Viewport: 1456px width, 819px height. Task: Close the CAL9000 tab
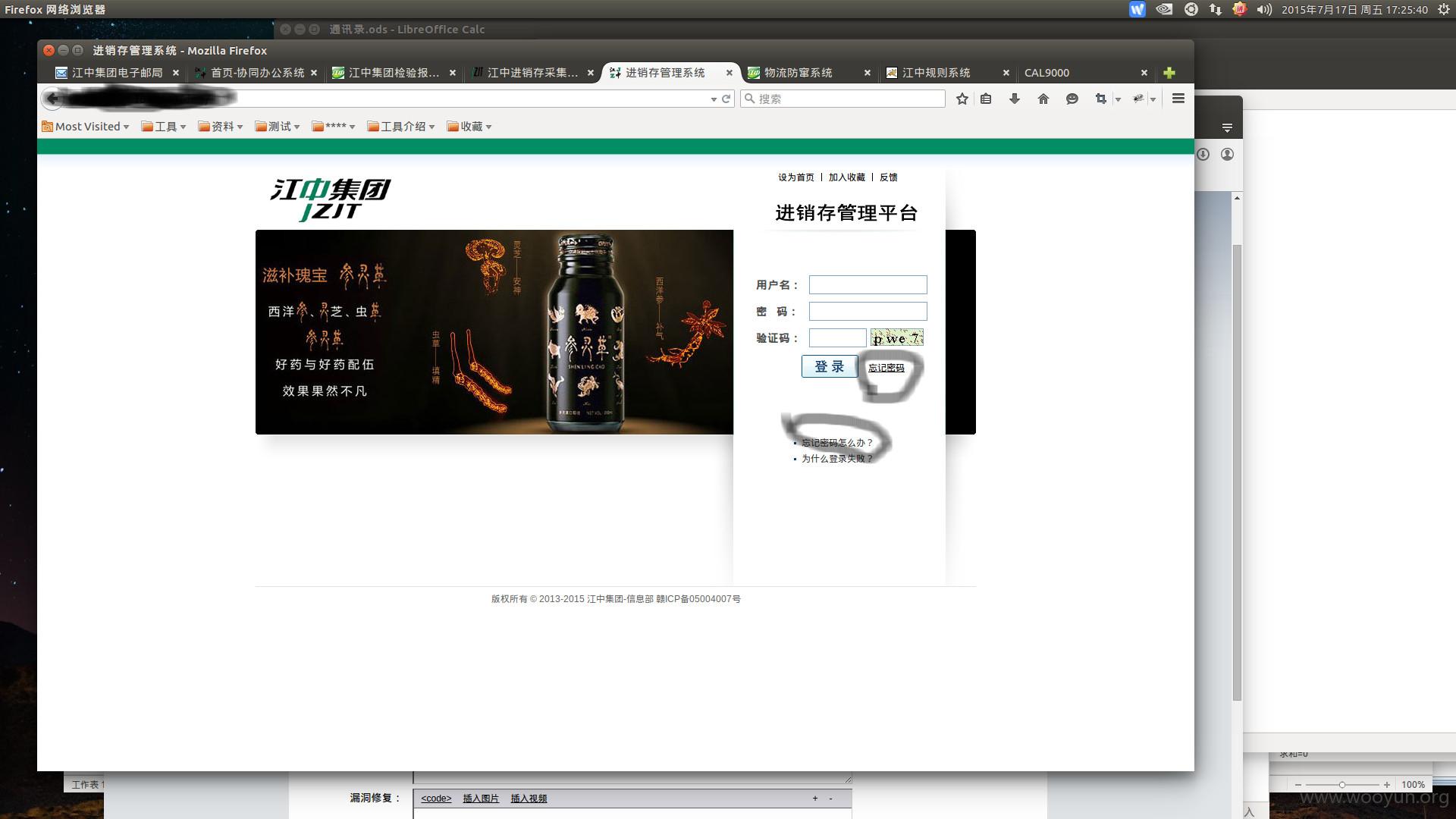point(1144,73)
